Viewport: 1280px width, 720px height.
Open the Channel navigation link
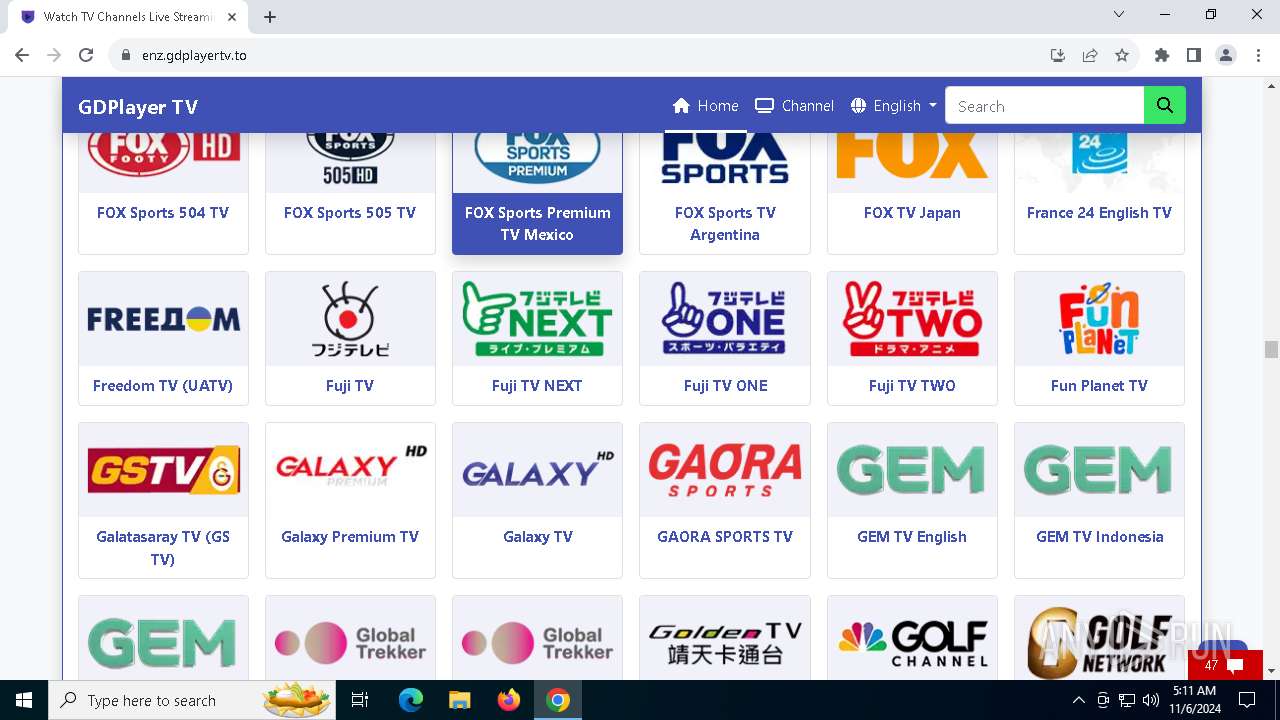coord(794,106)
